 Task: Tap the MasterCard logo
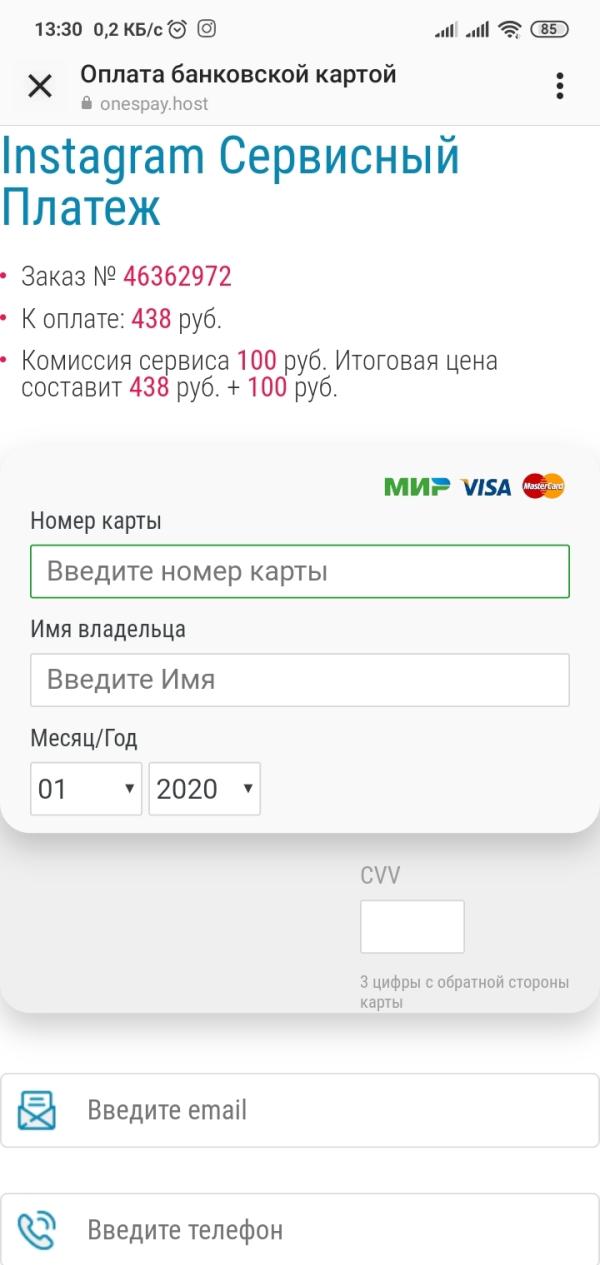pyautogui.click(x=544, y=486)
